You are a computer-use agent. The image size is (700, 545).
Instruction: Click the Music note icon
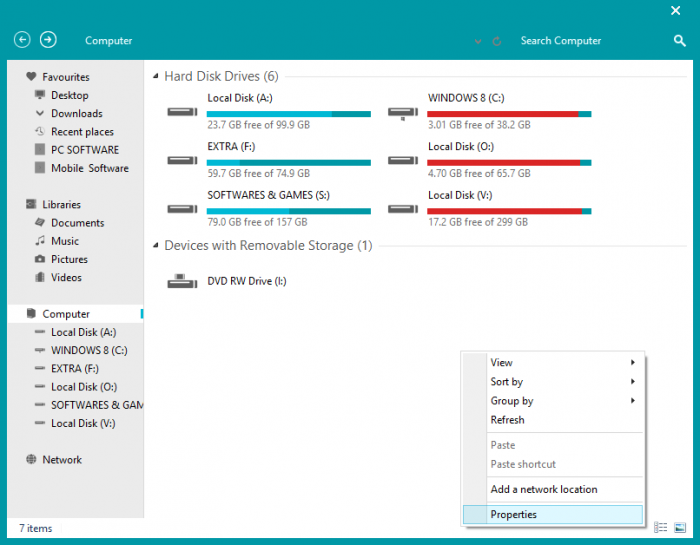point(40,240)
